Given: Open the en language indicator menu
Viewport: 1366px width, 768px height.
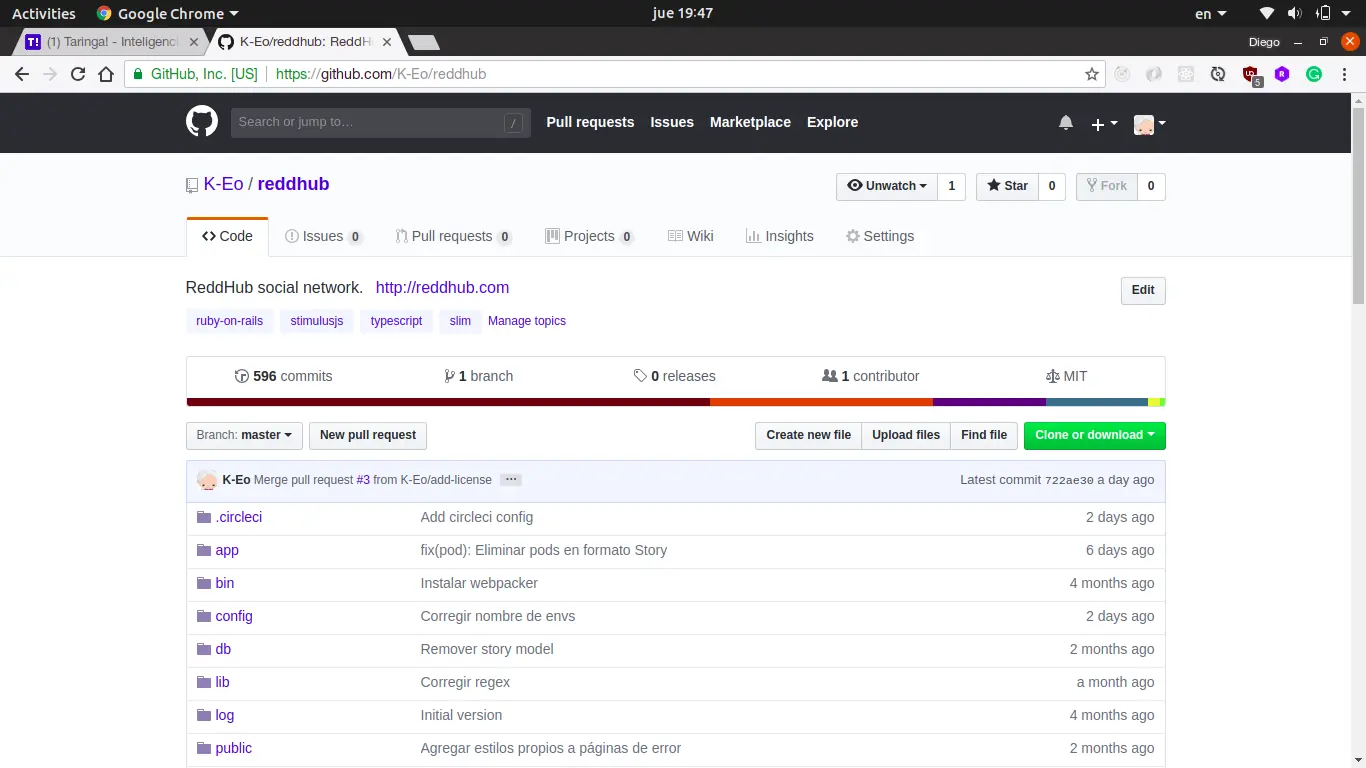Looking at the screenshot, I should (x=1211, y=13).
